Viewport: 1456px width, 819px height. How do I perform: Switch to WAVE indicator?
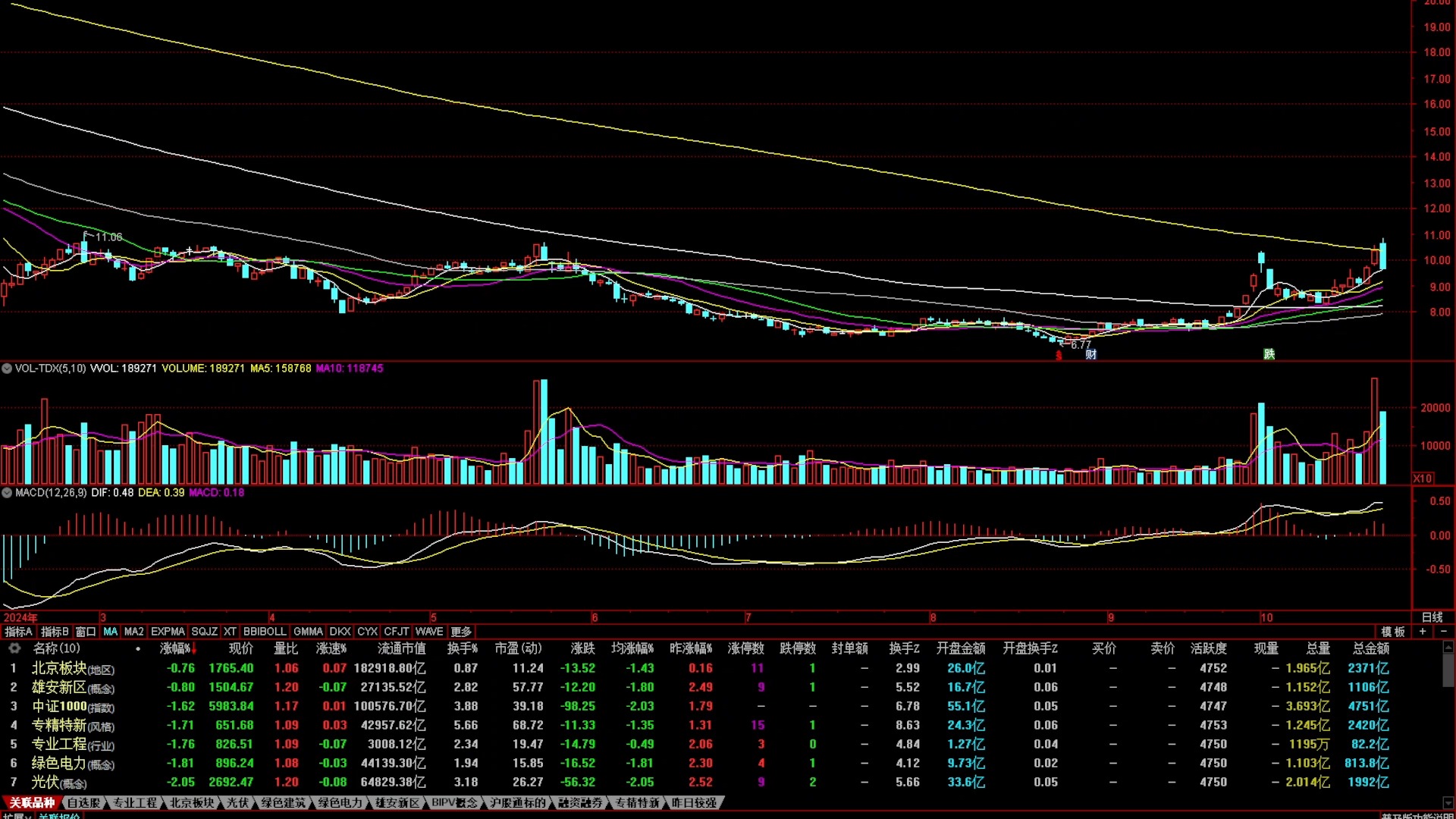[429, 632]
